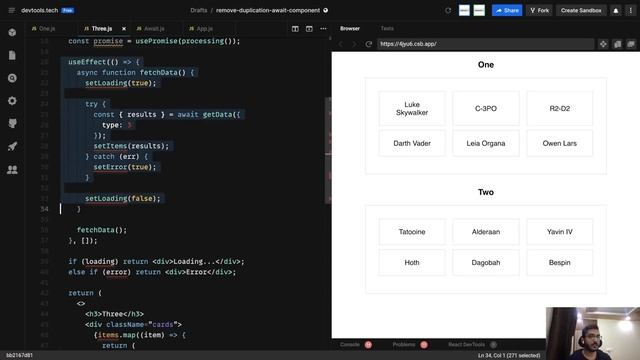The height and width of the screenshot is (360, 640).
Task: Click the C-3PO card
Action: pos(486,109)
